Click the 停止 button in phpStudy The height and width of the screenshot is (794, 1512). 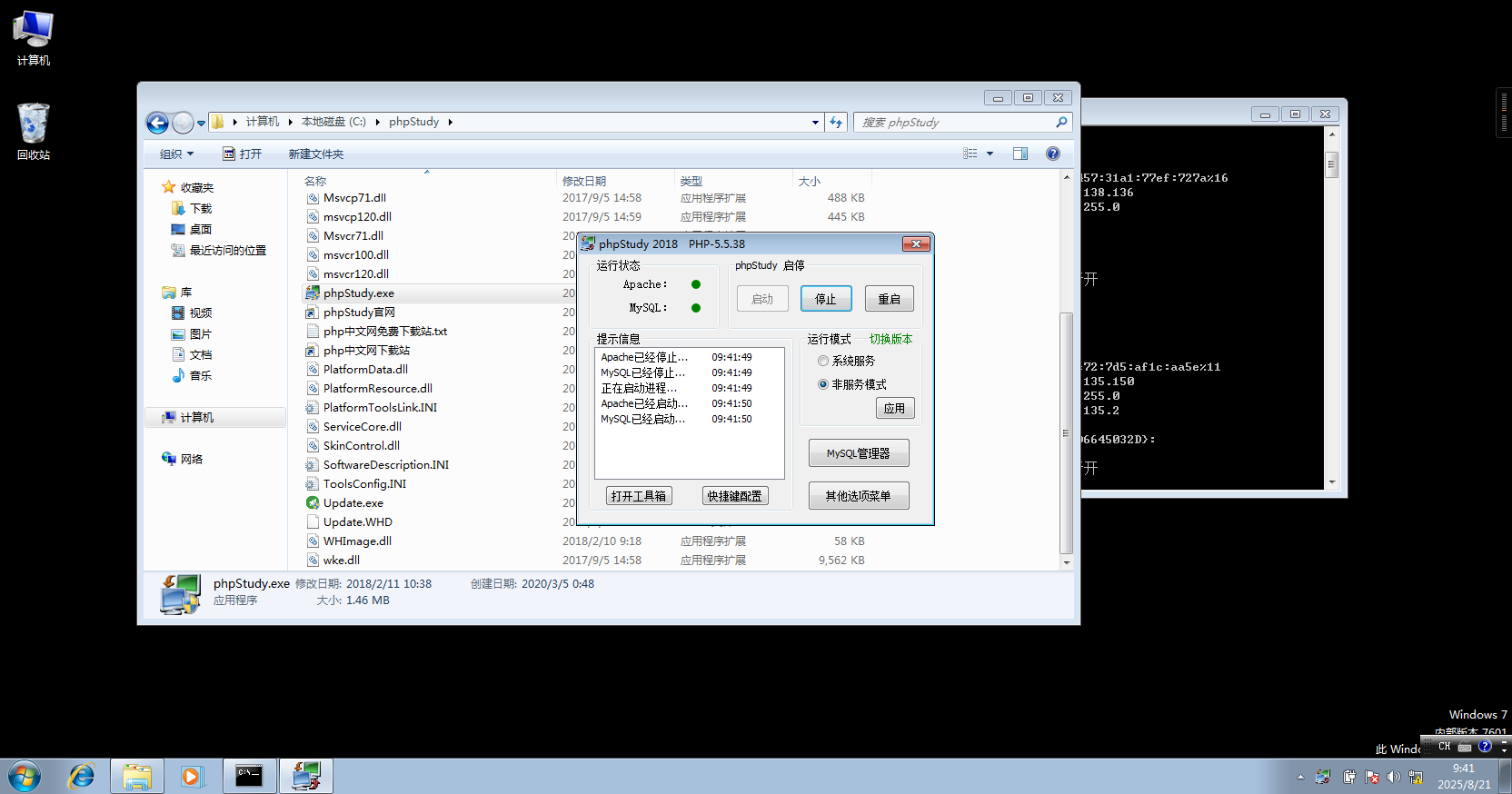click(x=826, y=299)
